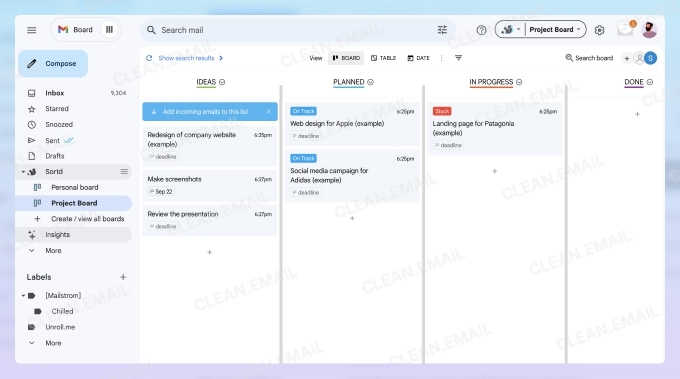Viewport: 680px width, 379px height.
Task: Open the account profile avatar
Action: coord(649,29)
